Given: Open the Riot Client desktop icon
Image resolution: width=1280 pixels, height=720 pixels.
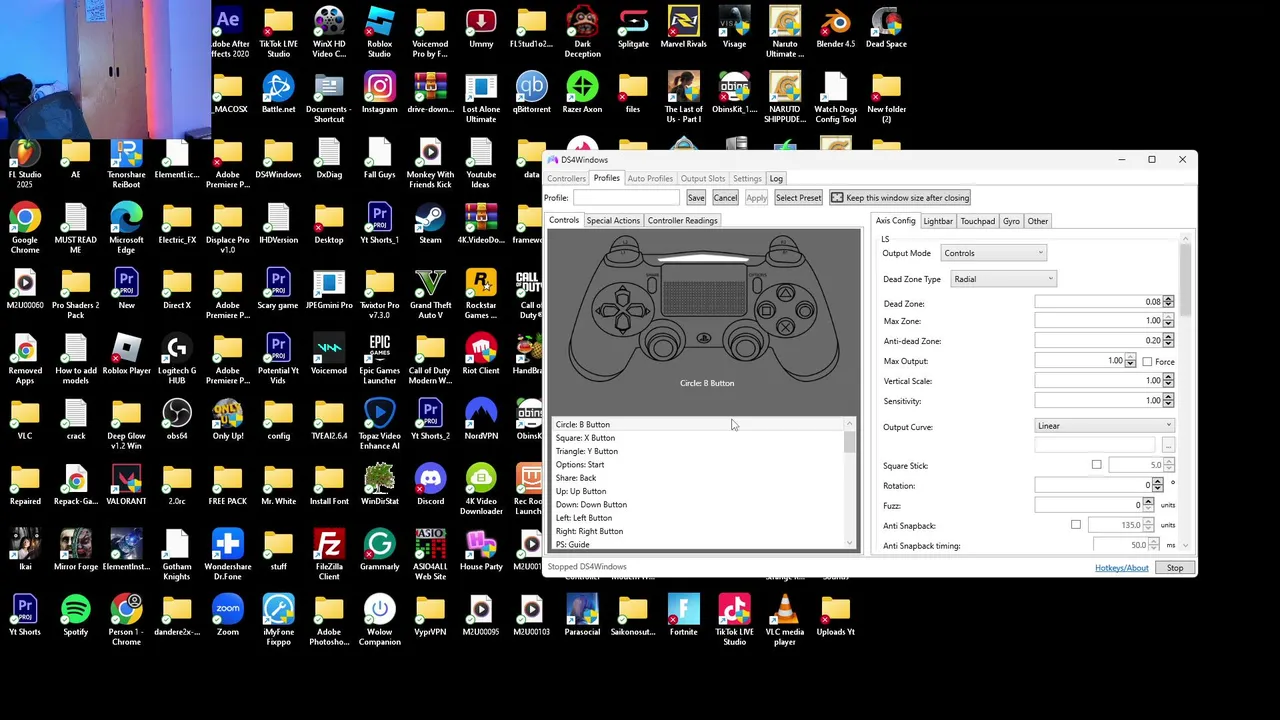Looking at the screenshot, I should (x=481, y=355).
